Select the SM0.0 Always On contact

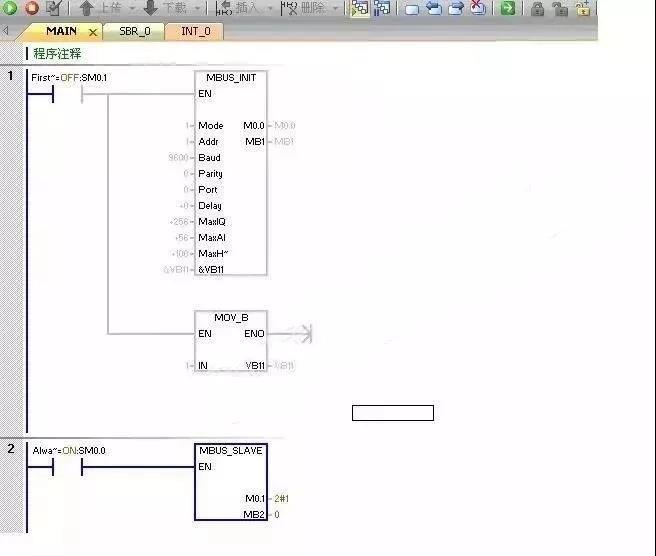67,466
